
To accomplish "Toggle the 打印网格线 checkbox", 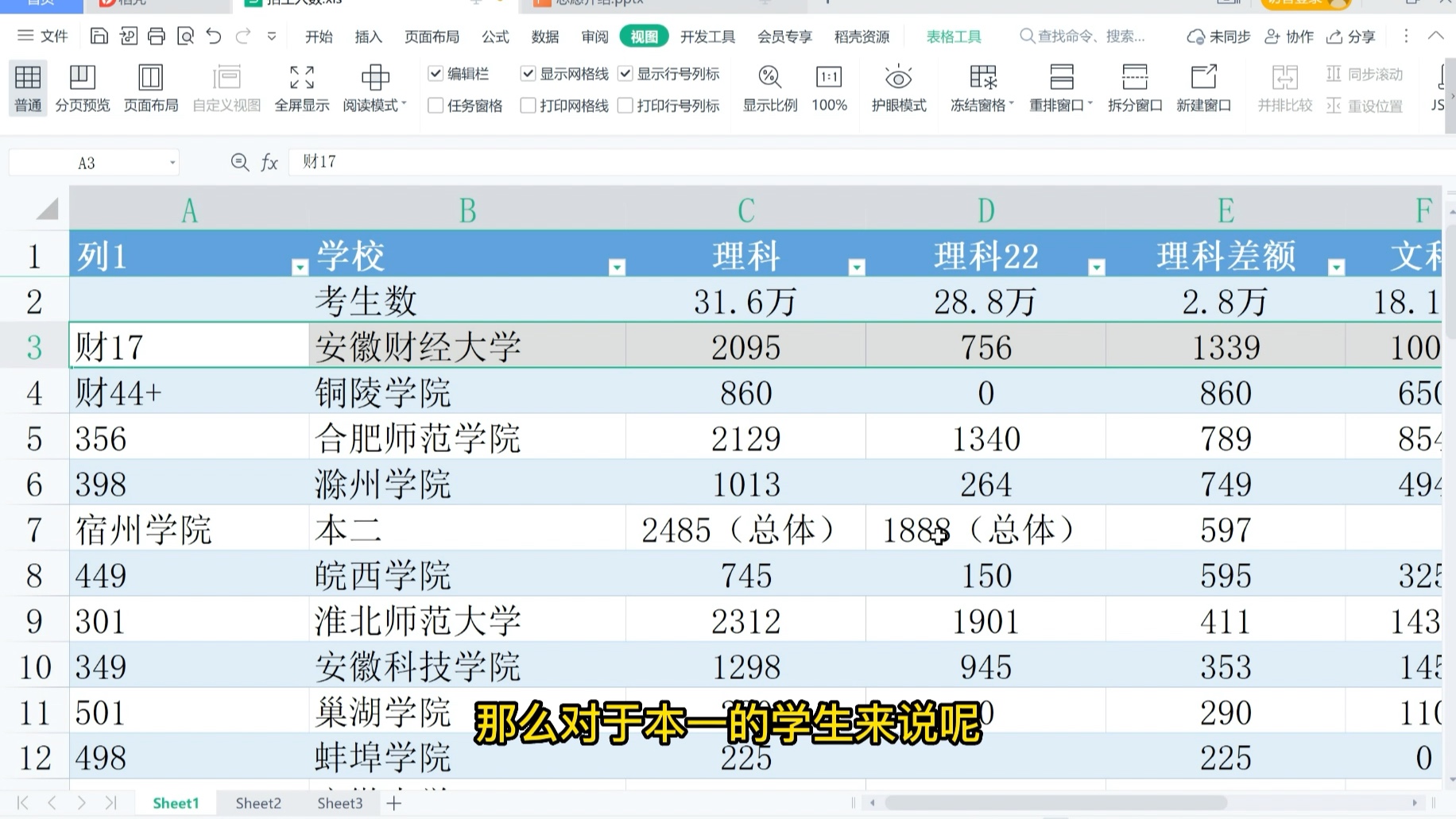I will coord(528,106).
